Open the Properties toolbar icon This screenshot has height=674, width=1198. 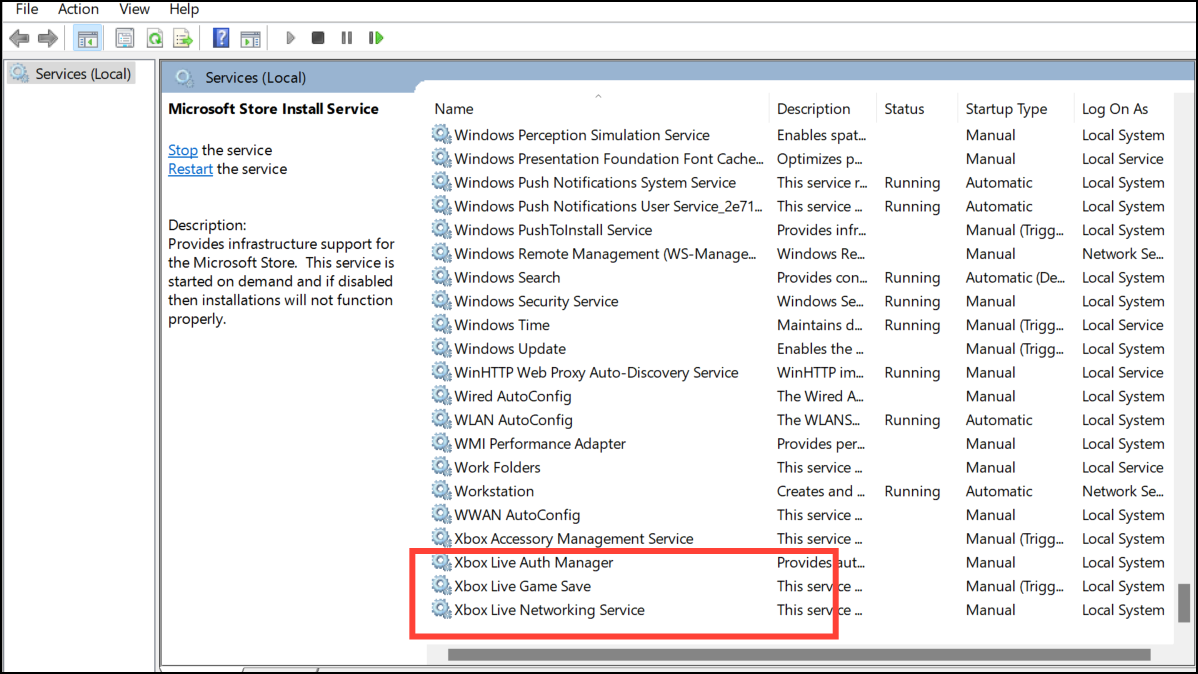pyautogui.click(x=125, y=38)
